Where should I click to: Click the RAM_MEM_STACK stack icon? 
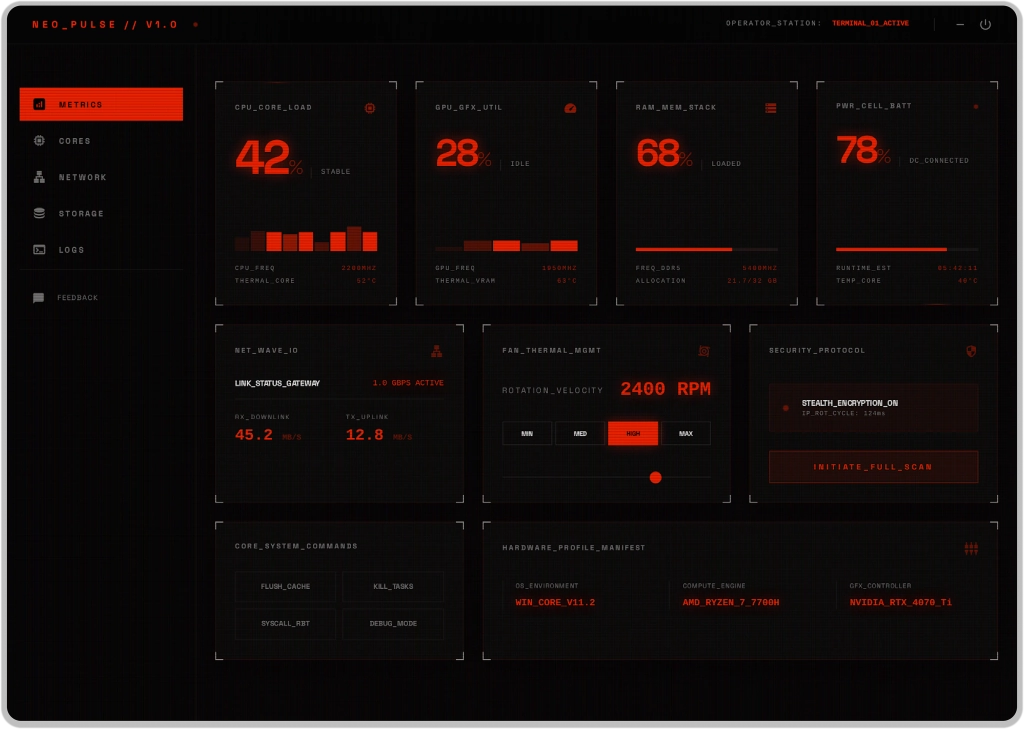pos(771,108)
